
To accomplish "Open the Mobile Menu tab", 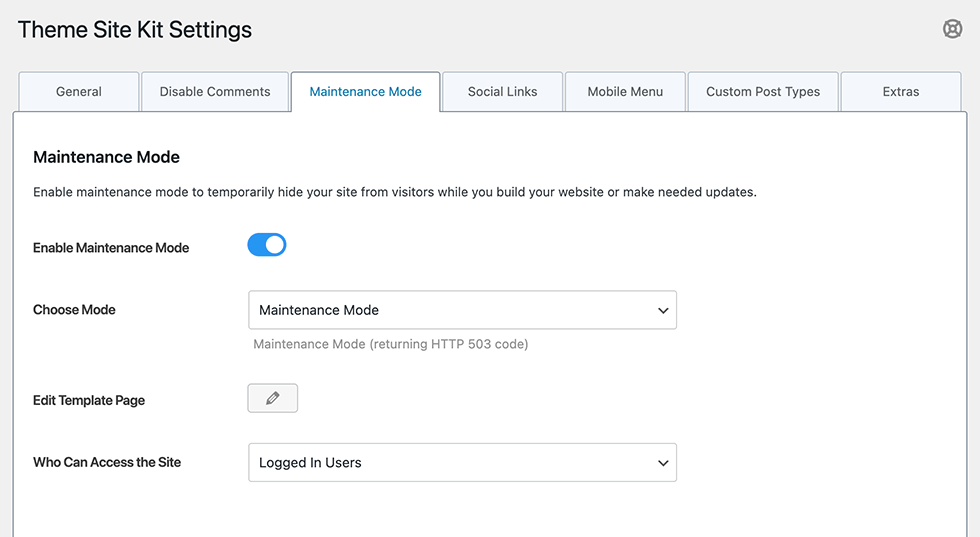I will [x=625, y=92].
